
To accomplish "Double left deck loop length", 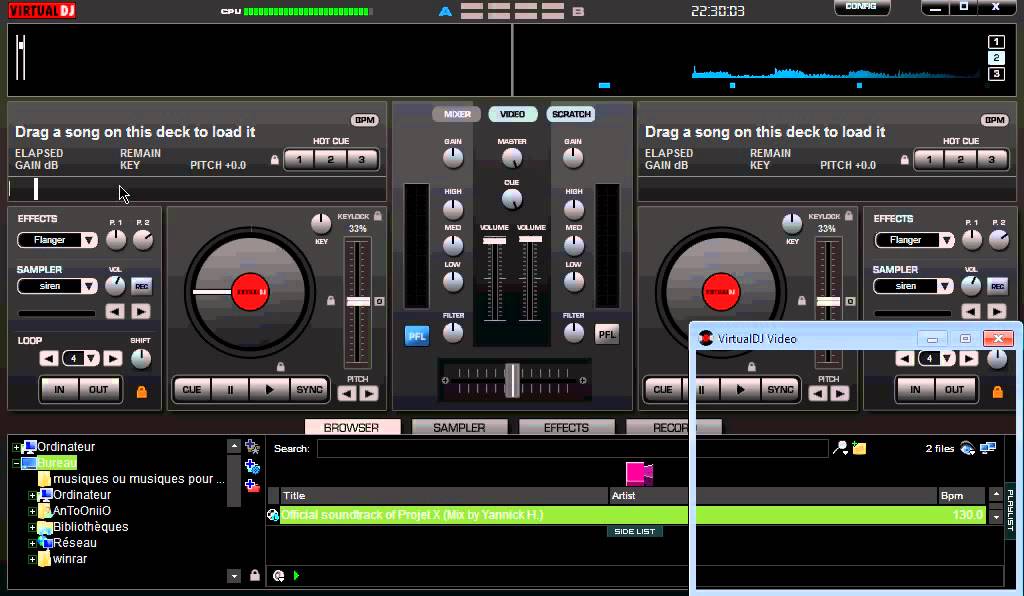I will point(112,358).
